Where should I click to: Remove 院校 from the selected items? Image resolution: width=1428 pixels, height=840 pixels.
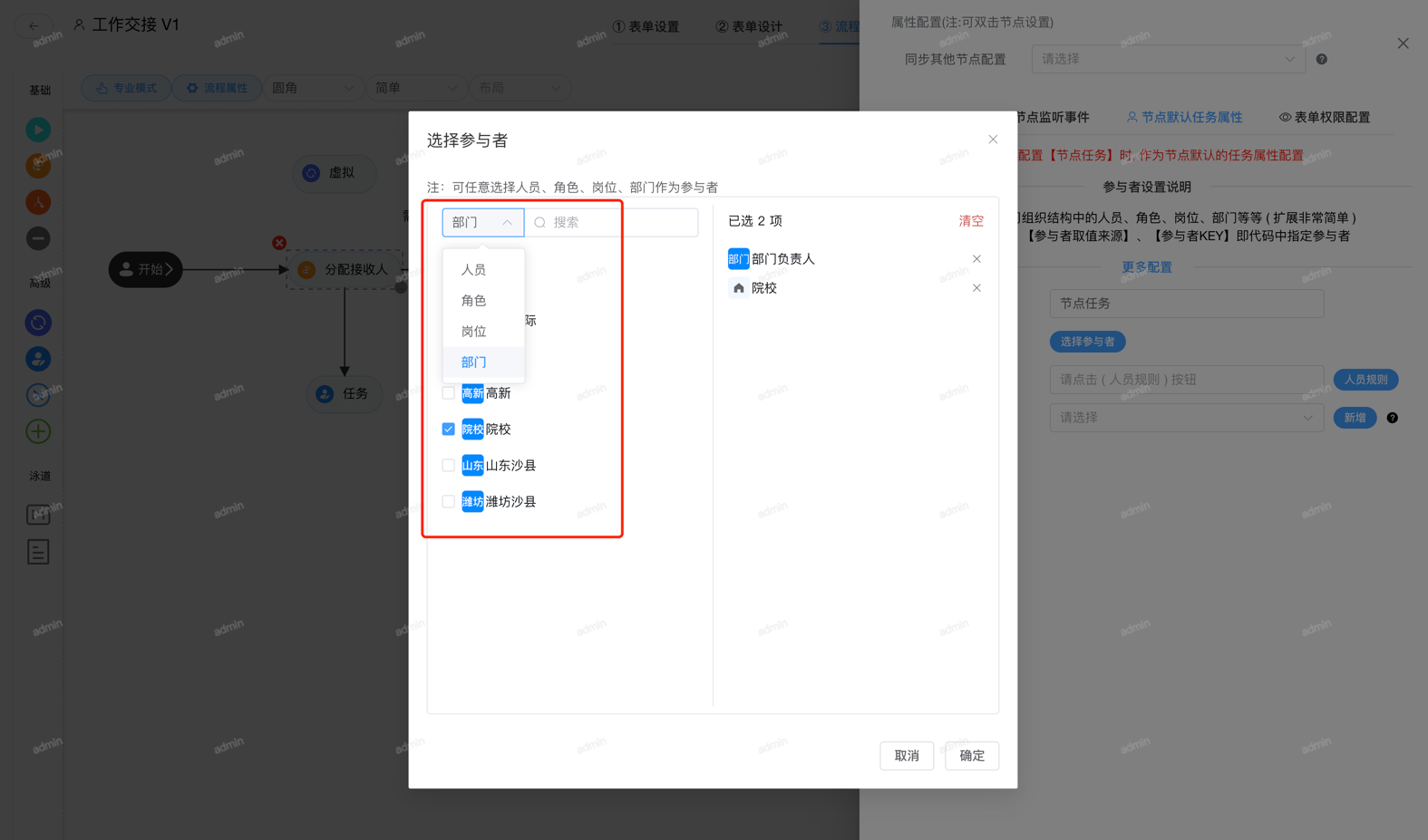976,288
